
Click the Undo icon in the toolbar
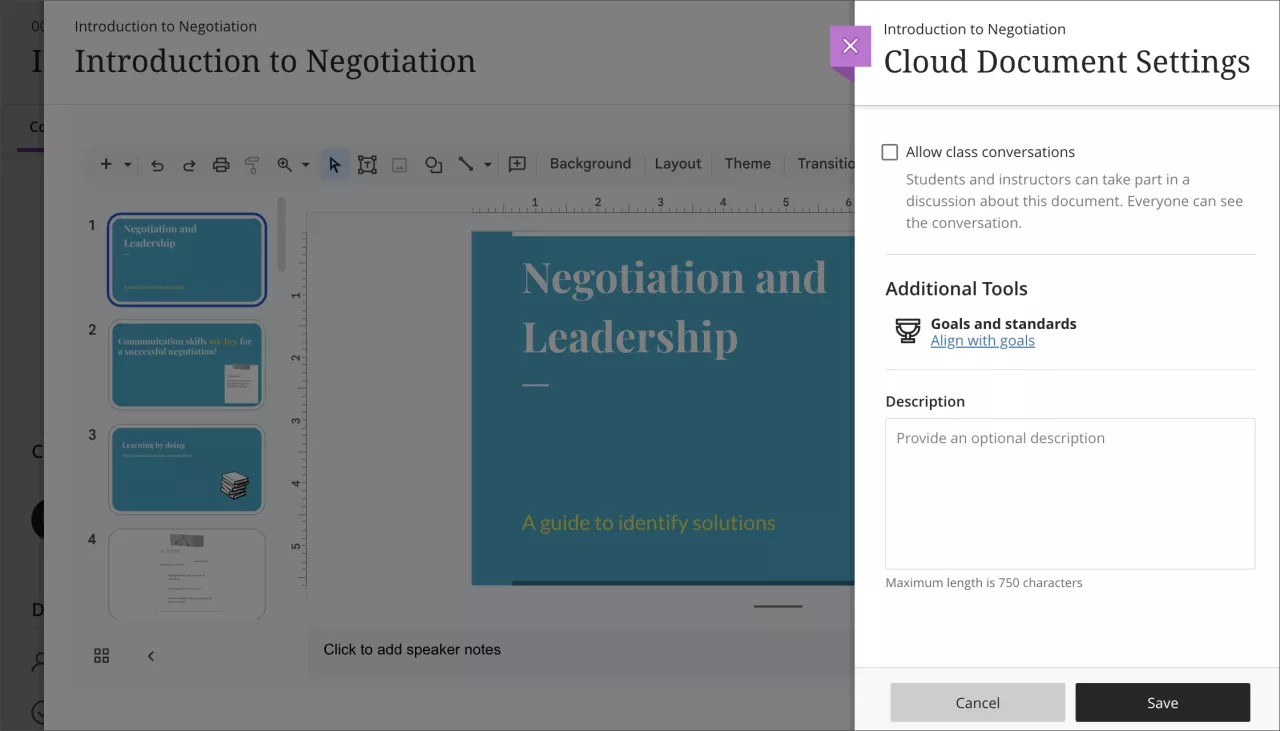(157, 164)
